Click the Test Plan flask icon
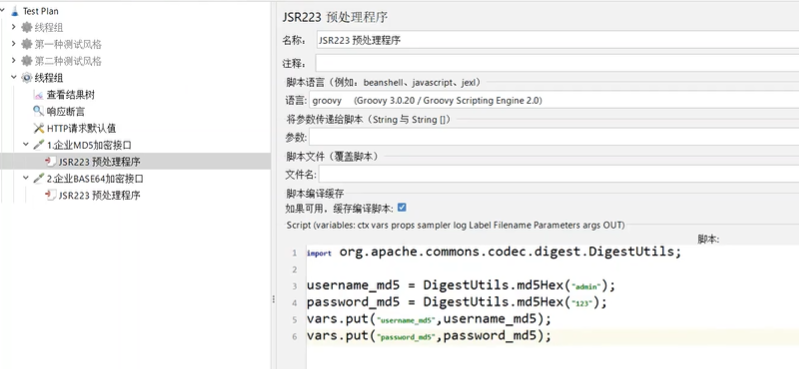The width and height of the screenshot is (799, 369). (15, 11)
